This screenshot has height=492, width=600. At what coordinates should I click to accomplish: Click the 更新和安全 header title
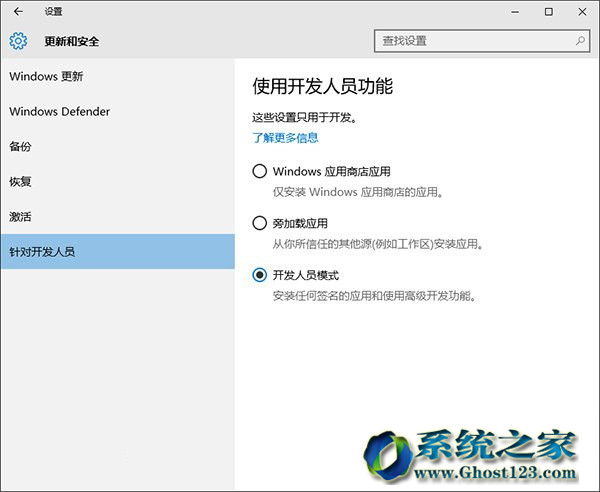pos(72,41)
